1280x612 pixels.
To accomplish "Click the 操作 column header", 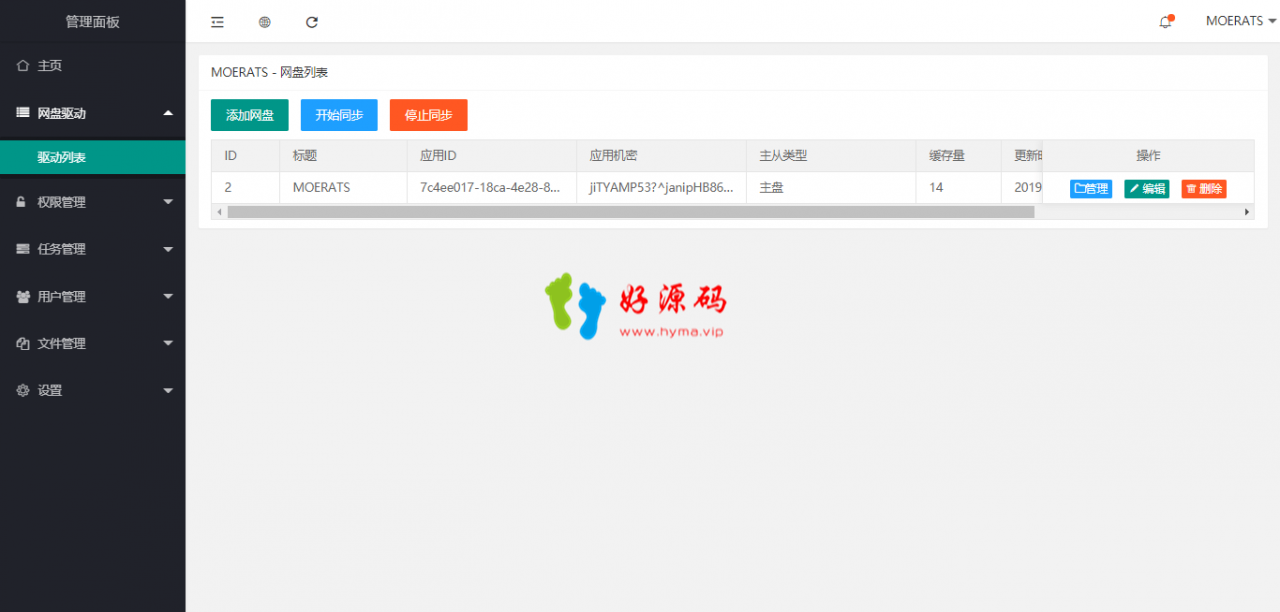I will pos(1148,156).
